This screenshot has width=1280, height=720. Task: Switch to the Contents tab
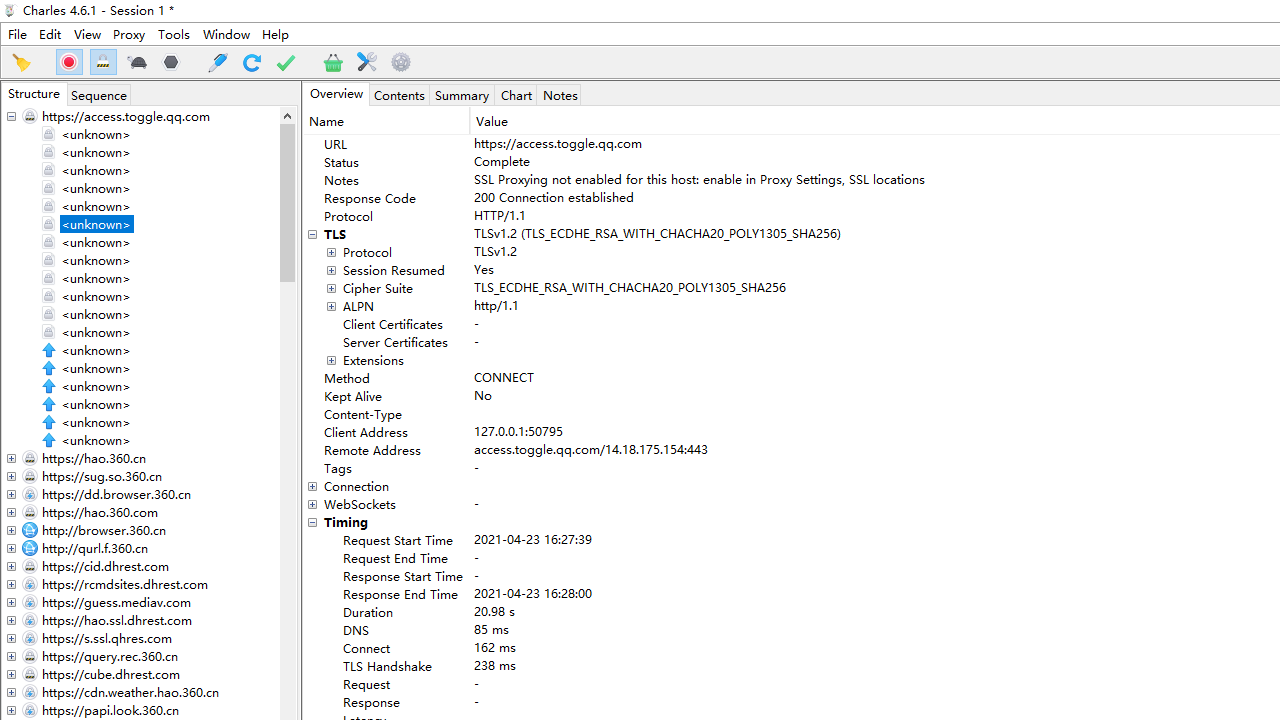(x=399, y=95)
